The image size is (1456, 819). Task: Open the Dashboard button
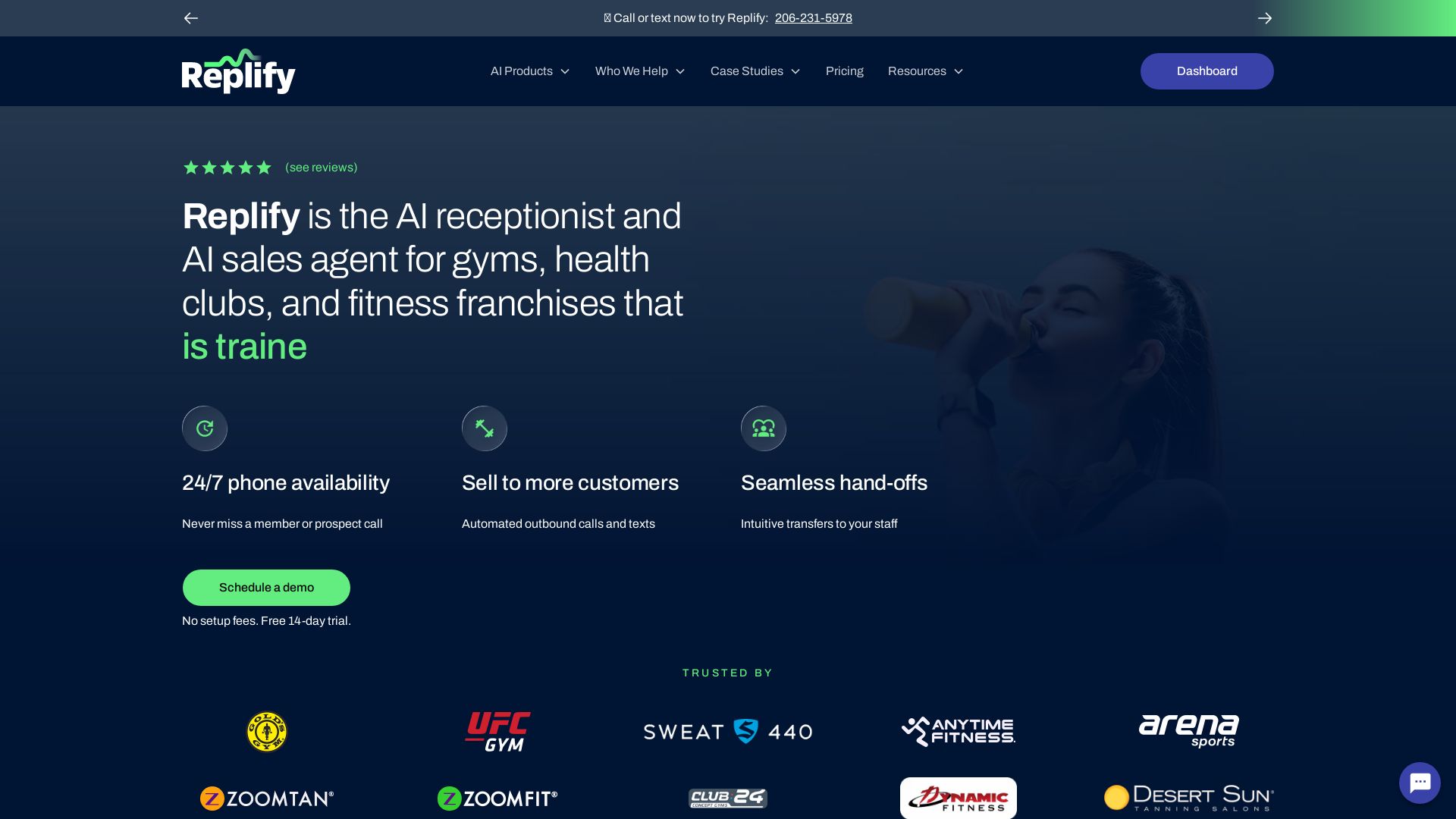(x=1207, y=71)
